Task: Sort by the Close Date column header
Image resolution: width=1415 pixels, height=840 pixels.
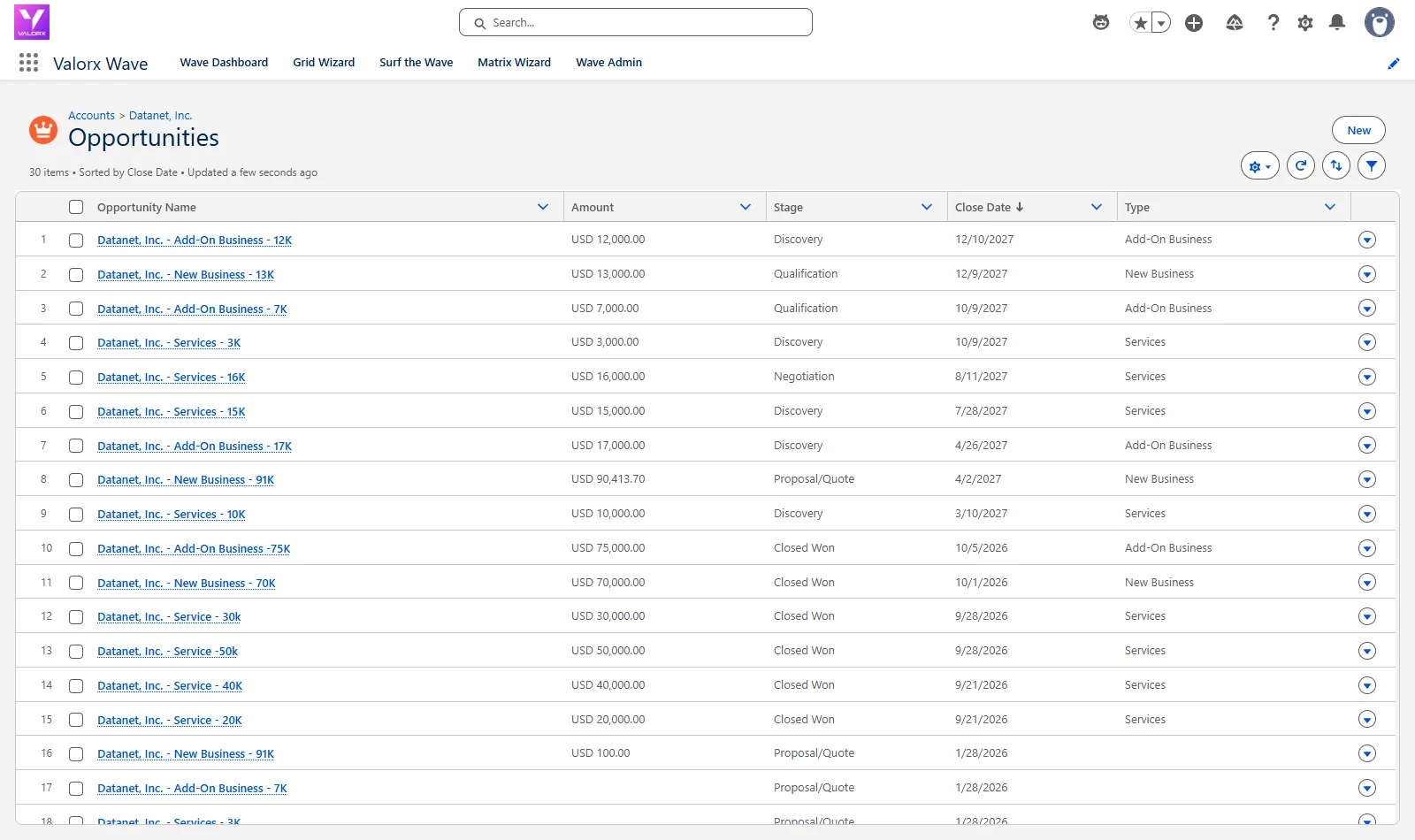Action: [990, 207]
